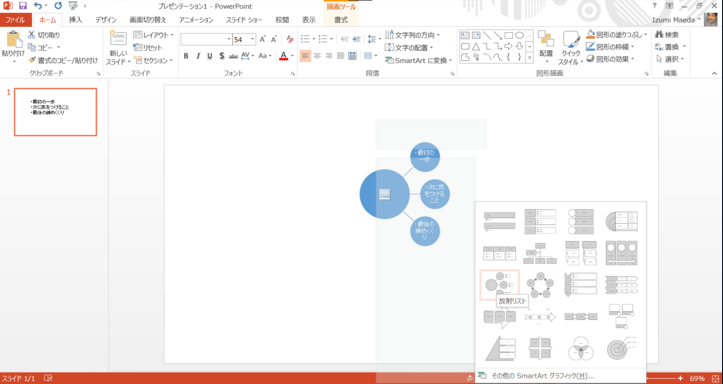Toggle Italic text style
The width and height of the screenshot is (723, 384).
coord(198,56)
